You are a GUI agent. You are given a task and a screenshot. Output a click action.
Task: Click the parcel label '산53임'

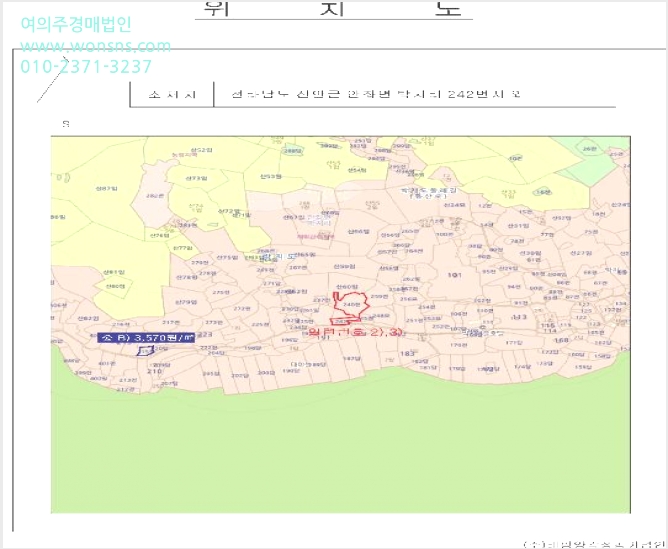(x=271, y=176)
